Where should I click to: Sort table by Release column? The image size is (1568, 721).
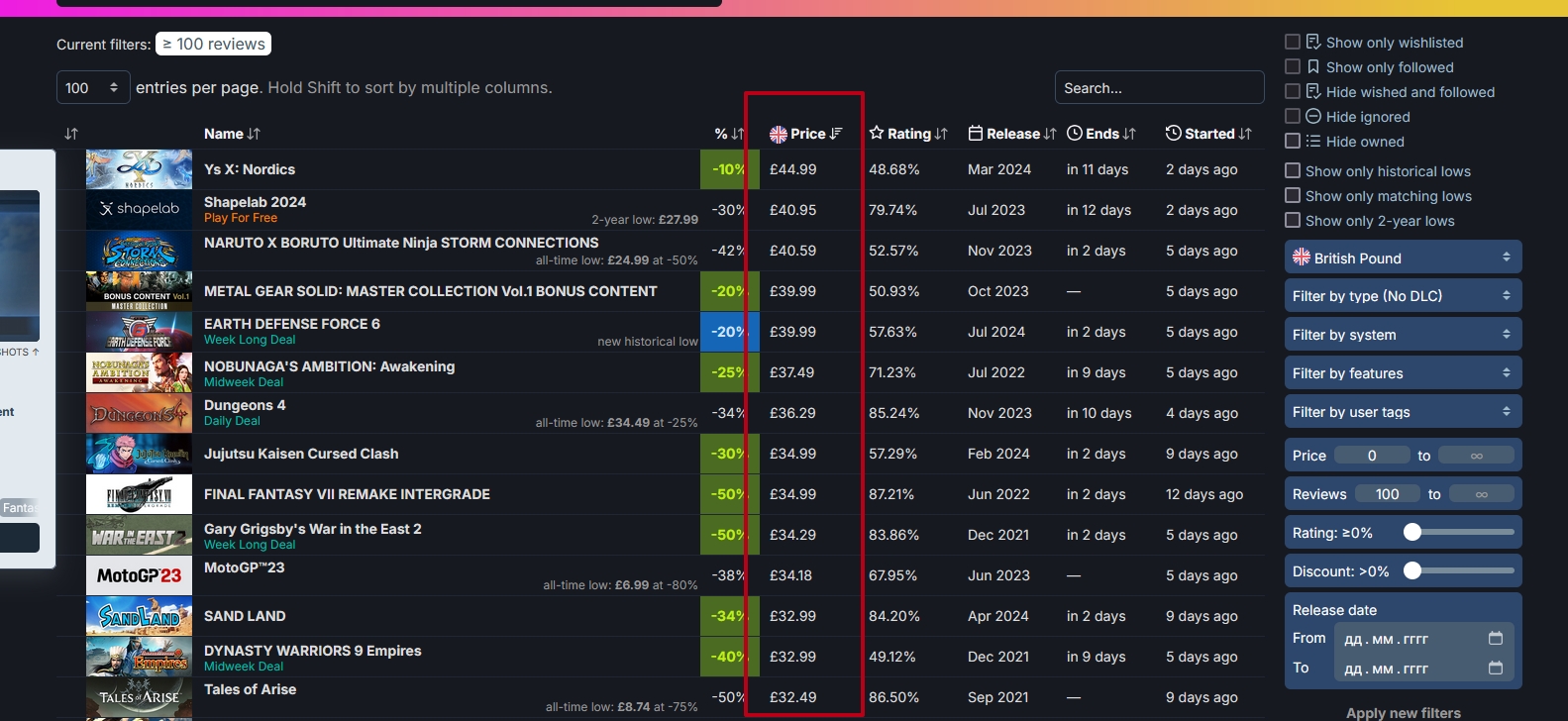point(1011,134)
